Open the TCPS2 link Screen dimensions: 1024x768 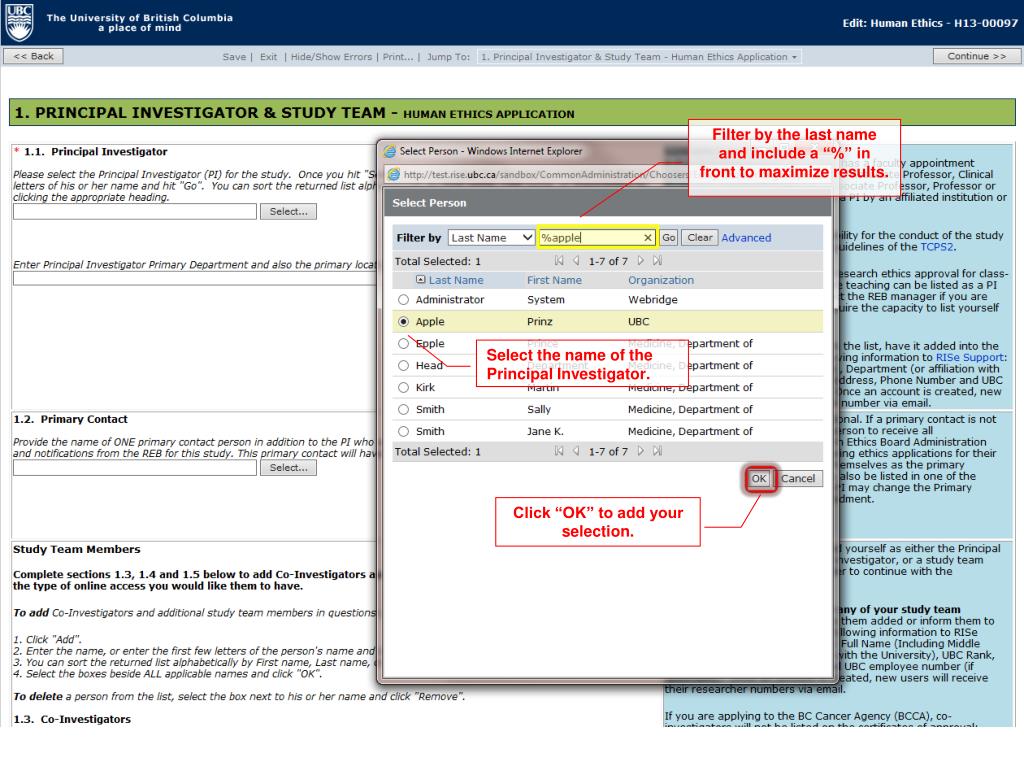936,247
